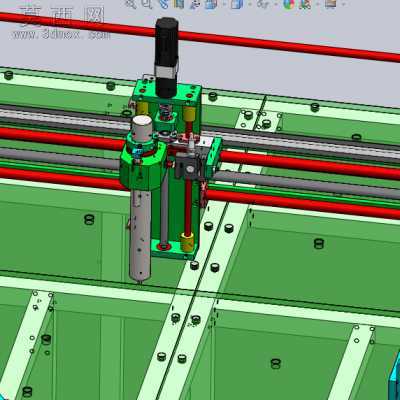Click the Apply Scene icon
Screen dimensions: 400x400
pos(305,3)
